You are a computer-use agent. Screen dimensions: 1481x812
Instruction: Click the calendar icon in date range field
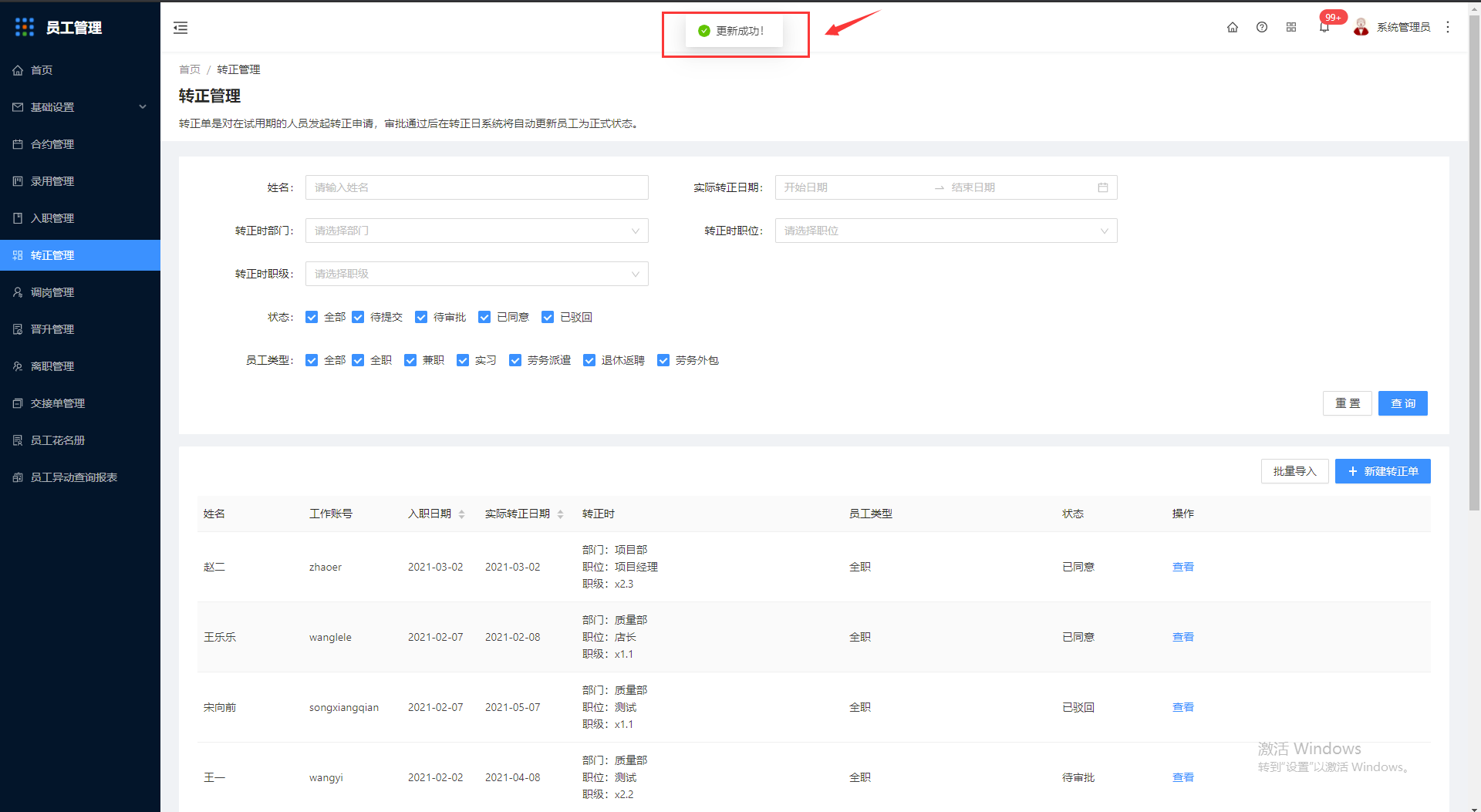click(1103, 187)
